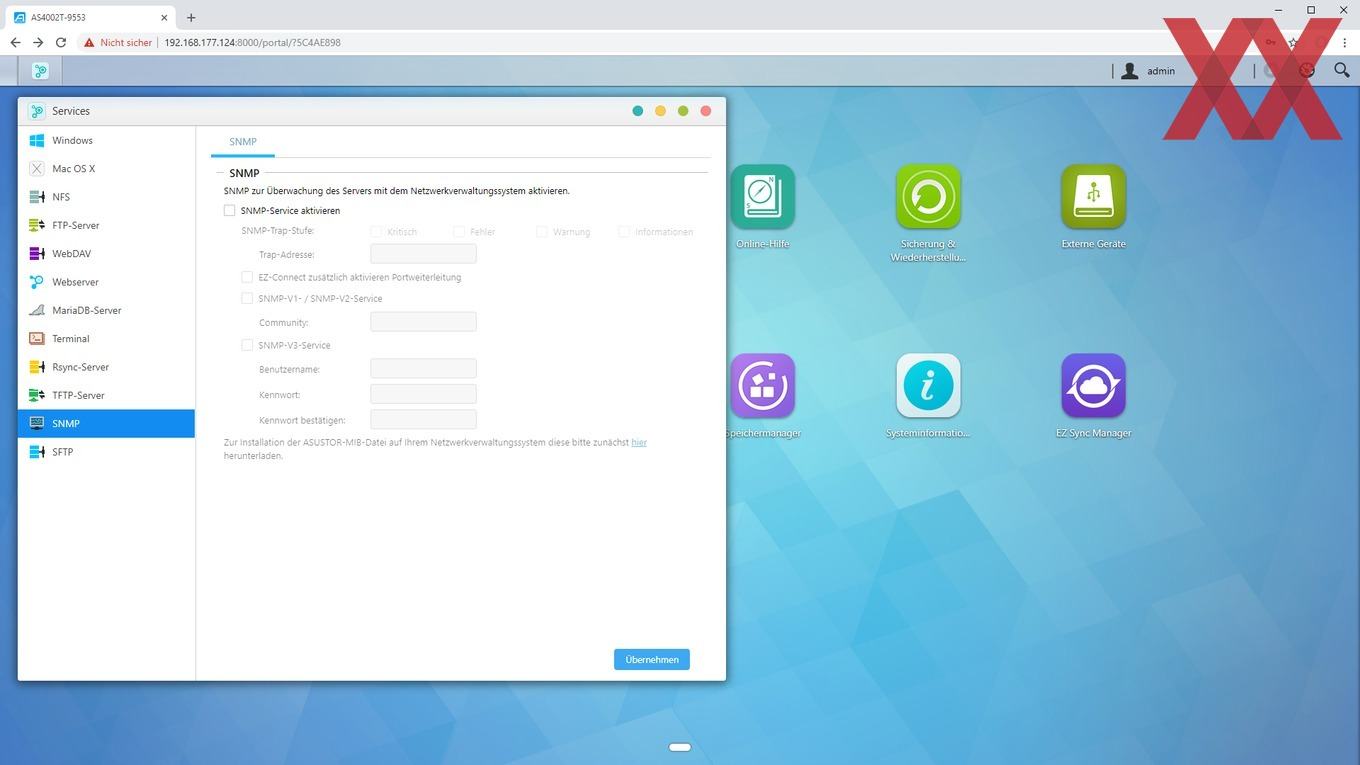Open the Services taskbar button in ADM top bar
Screen dimensions: 1360x765
[x=40, y=71]
